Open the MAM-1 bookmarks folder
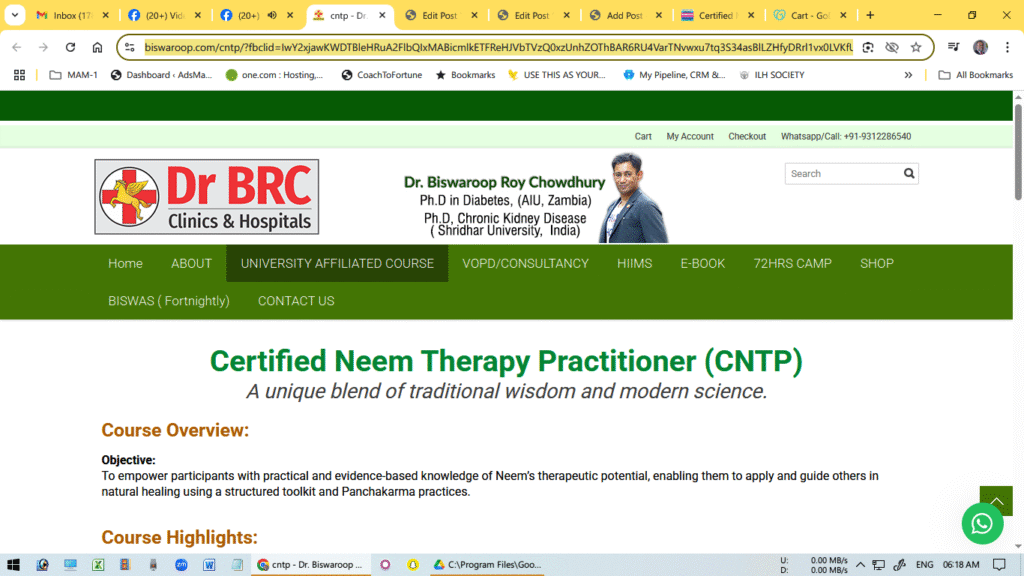 [x=74, y=75]
